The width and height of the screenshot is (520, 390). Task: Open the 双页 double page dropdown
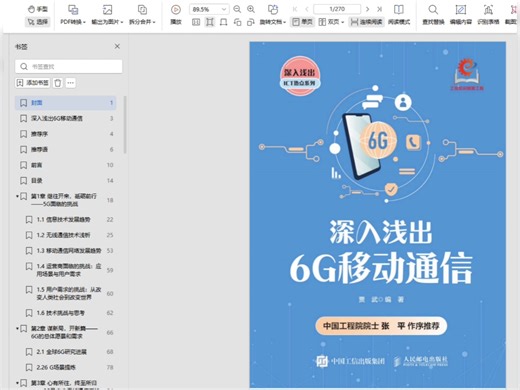click(331, 22)
